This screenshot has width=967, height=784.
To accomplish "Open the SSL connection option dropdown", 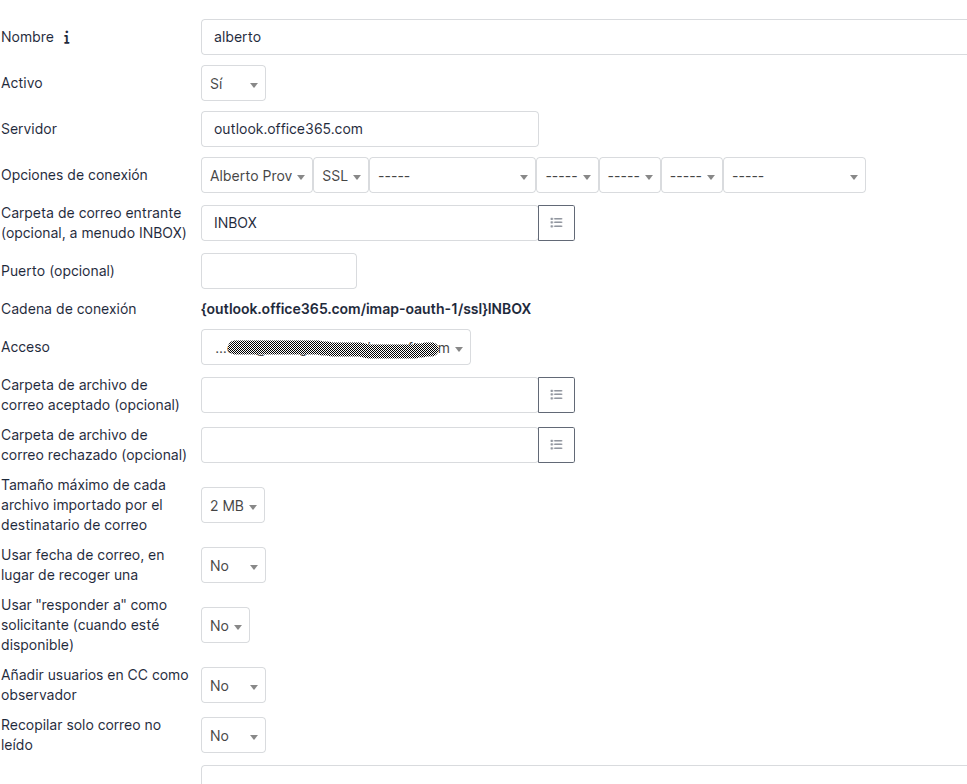I will click(x=341, y=176).
